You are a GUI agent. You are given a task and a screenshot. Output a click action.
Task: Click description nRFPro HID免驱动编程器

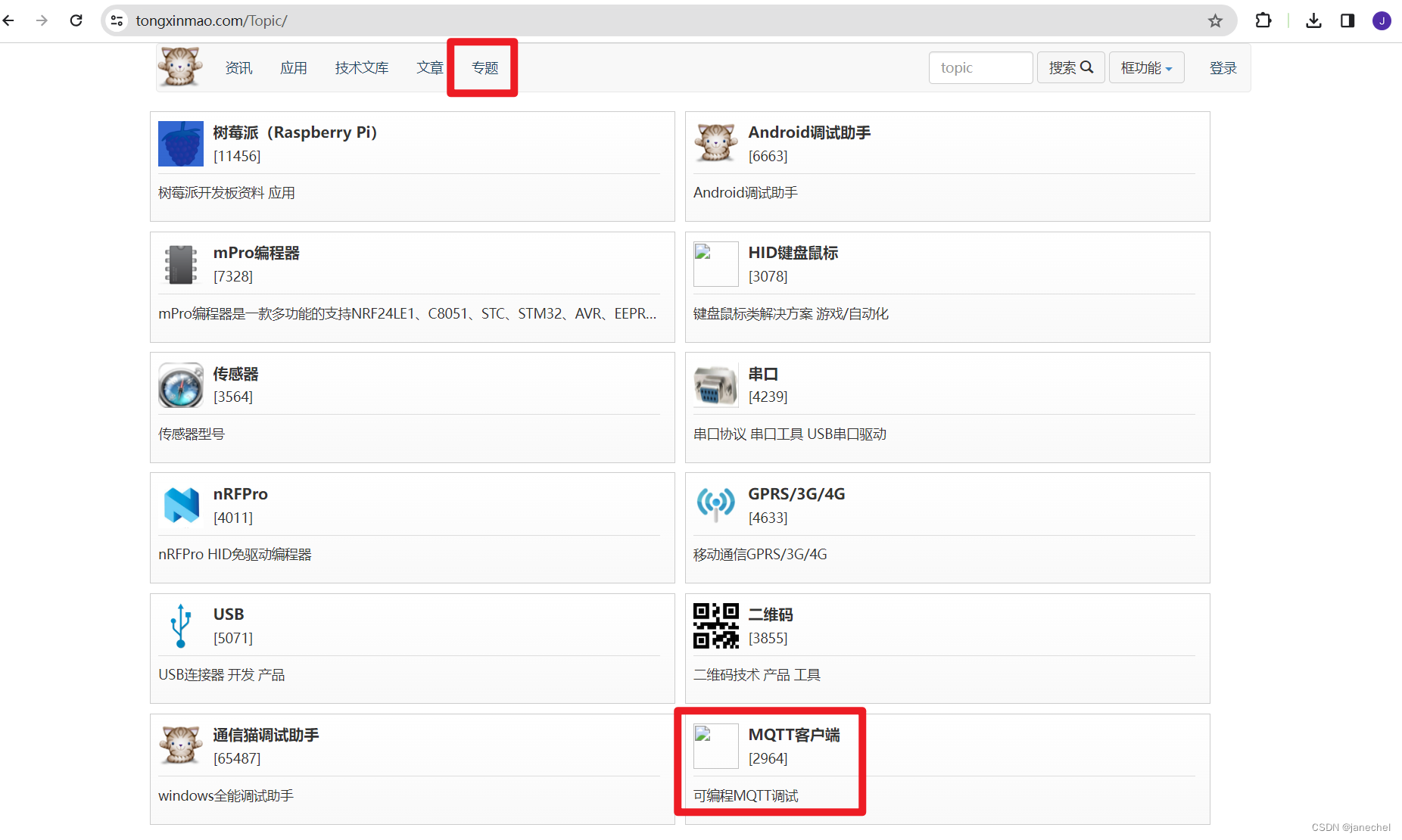[235, 555]
